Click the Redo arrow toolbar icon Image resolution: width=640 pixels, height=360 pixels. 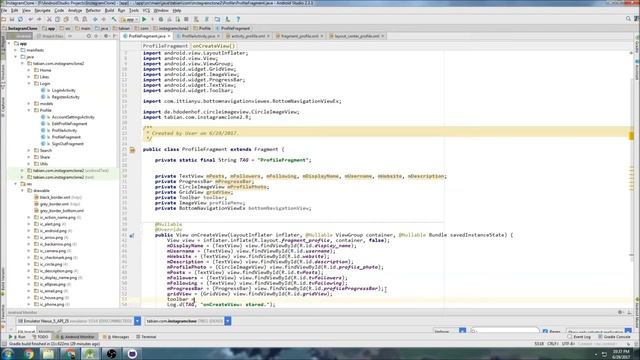[39, 19]
